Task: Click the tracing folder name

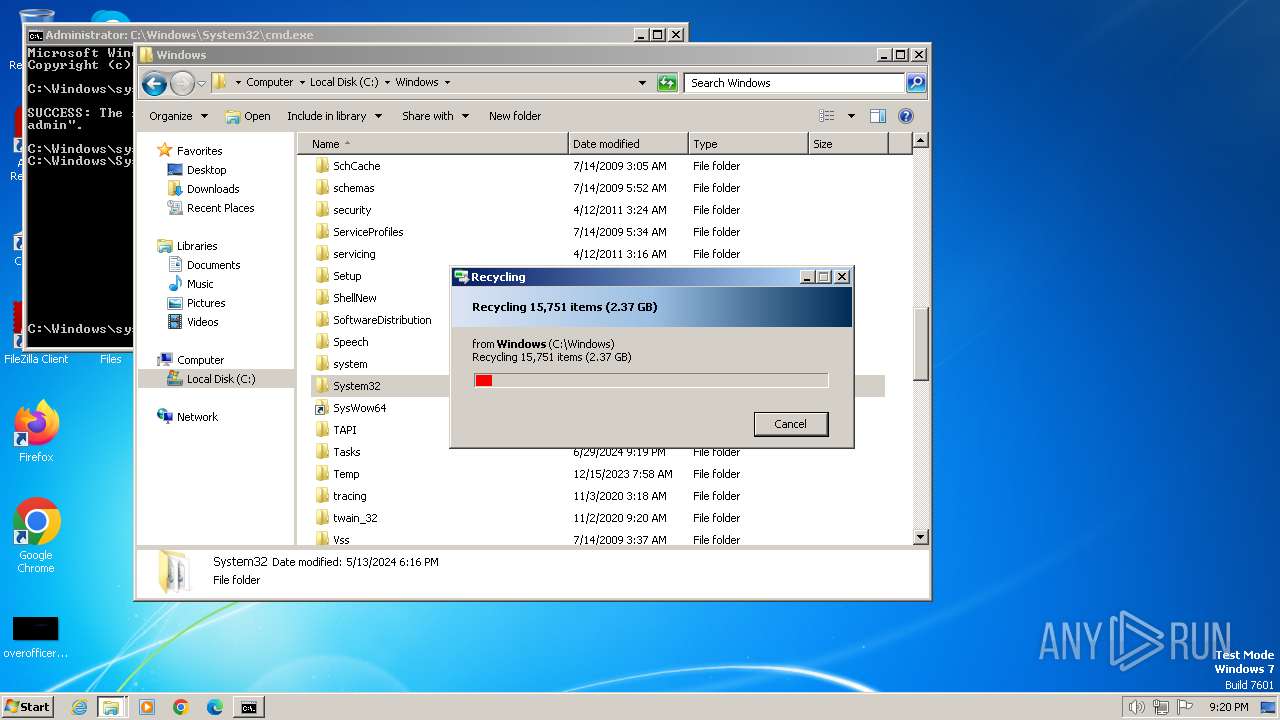Action: click(x=350, y=496)
